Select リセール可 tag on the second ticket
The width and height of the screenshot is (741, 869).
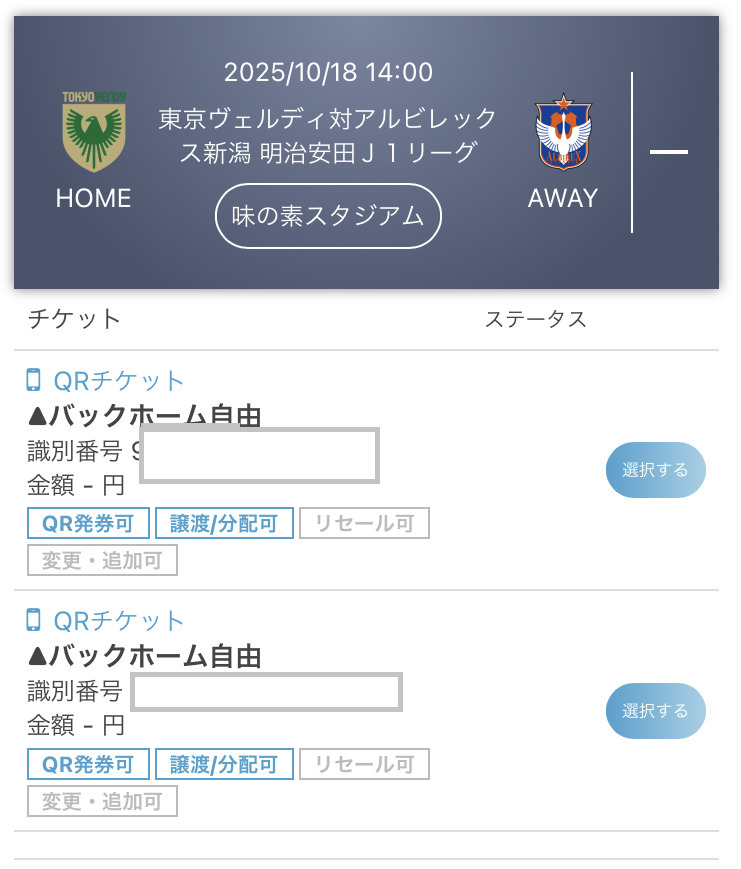tap(364, 765)
